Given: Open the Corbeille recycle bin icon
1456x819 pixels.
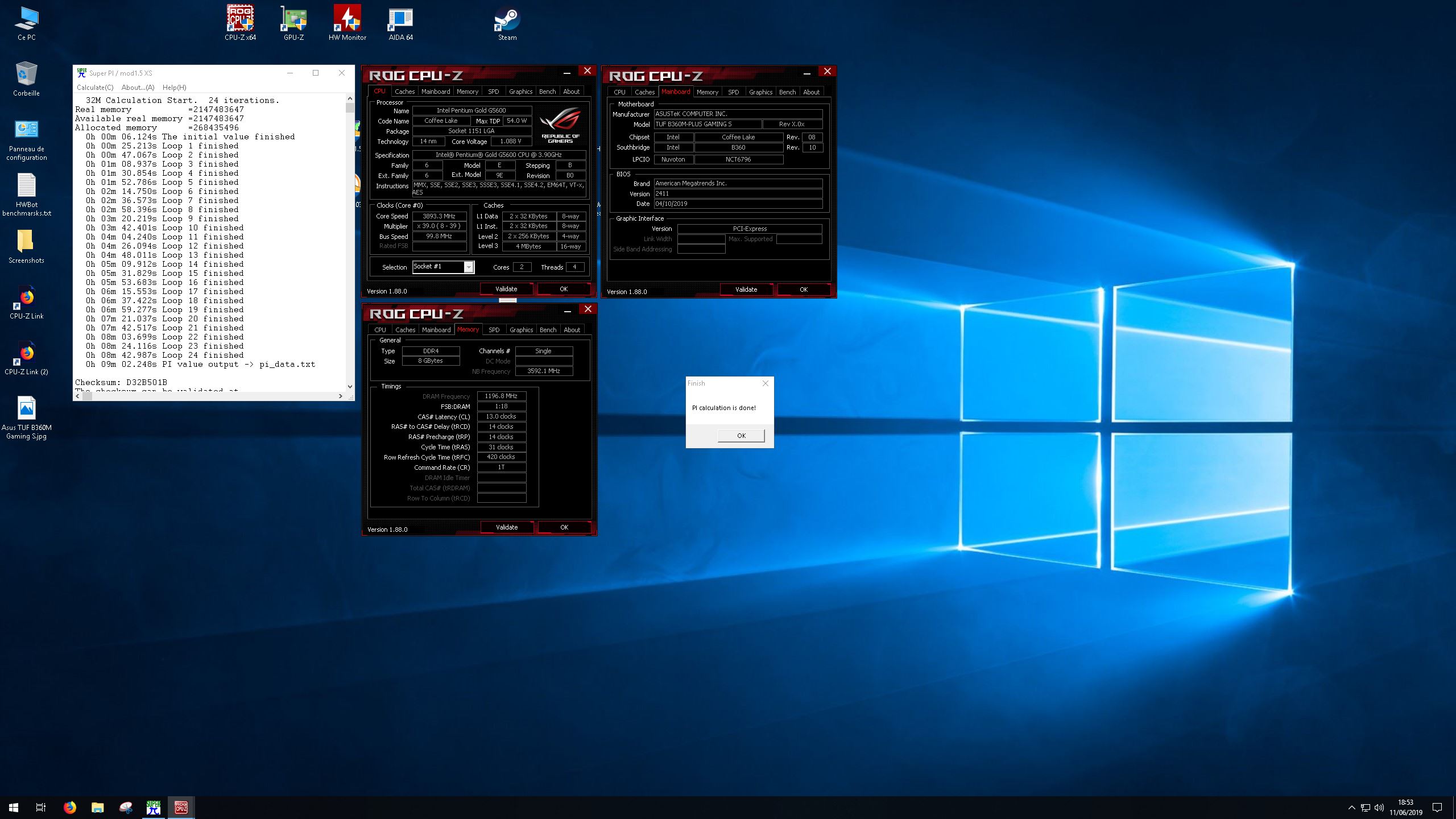Looking at the screenshot, I should tap(26, 80).
